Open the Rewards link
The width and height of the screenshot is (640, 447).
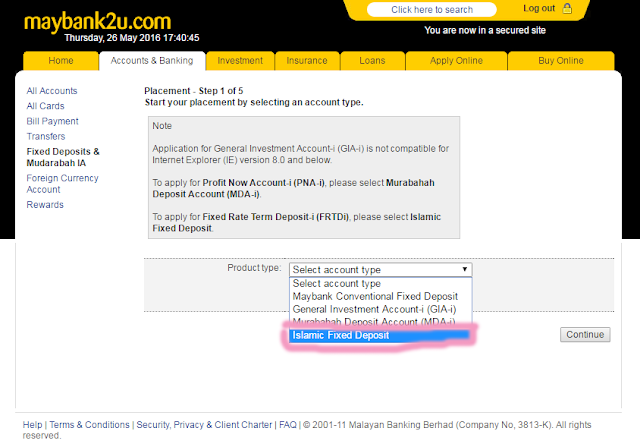pyautogui.click(x=45, y=205)
